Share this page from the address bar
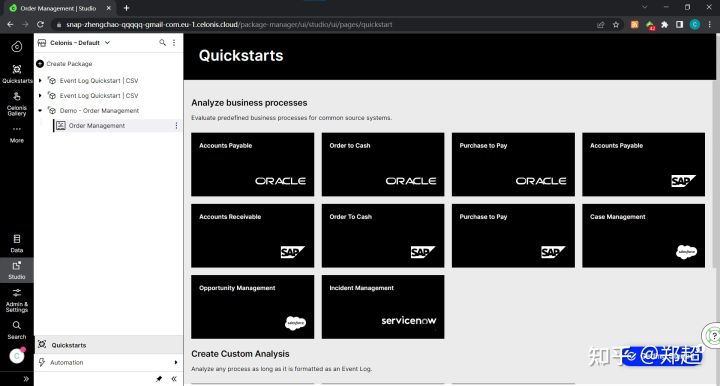This screenshot has height=386, width=720. (x=600, y=25)
